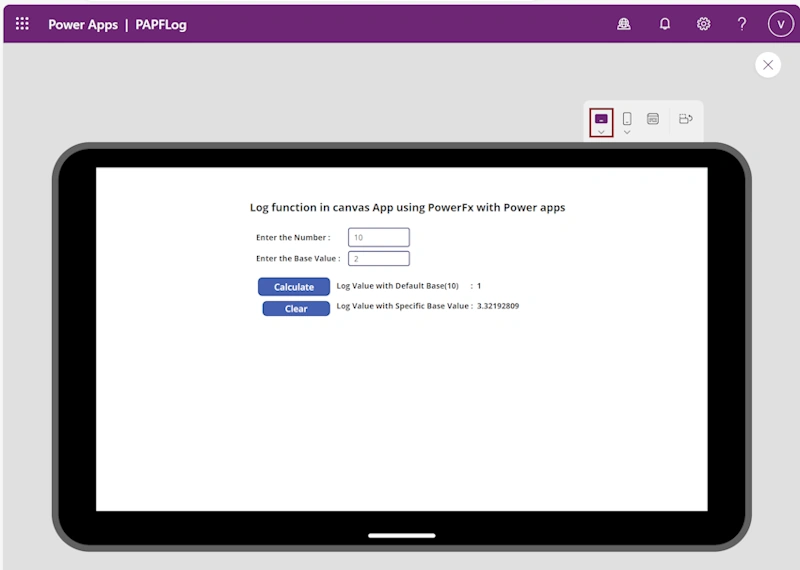Image resolution: width=800 pixels, height=570 pixels.
Task: Focus the Enter the Base Value input
Action: [379, 259]
